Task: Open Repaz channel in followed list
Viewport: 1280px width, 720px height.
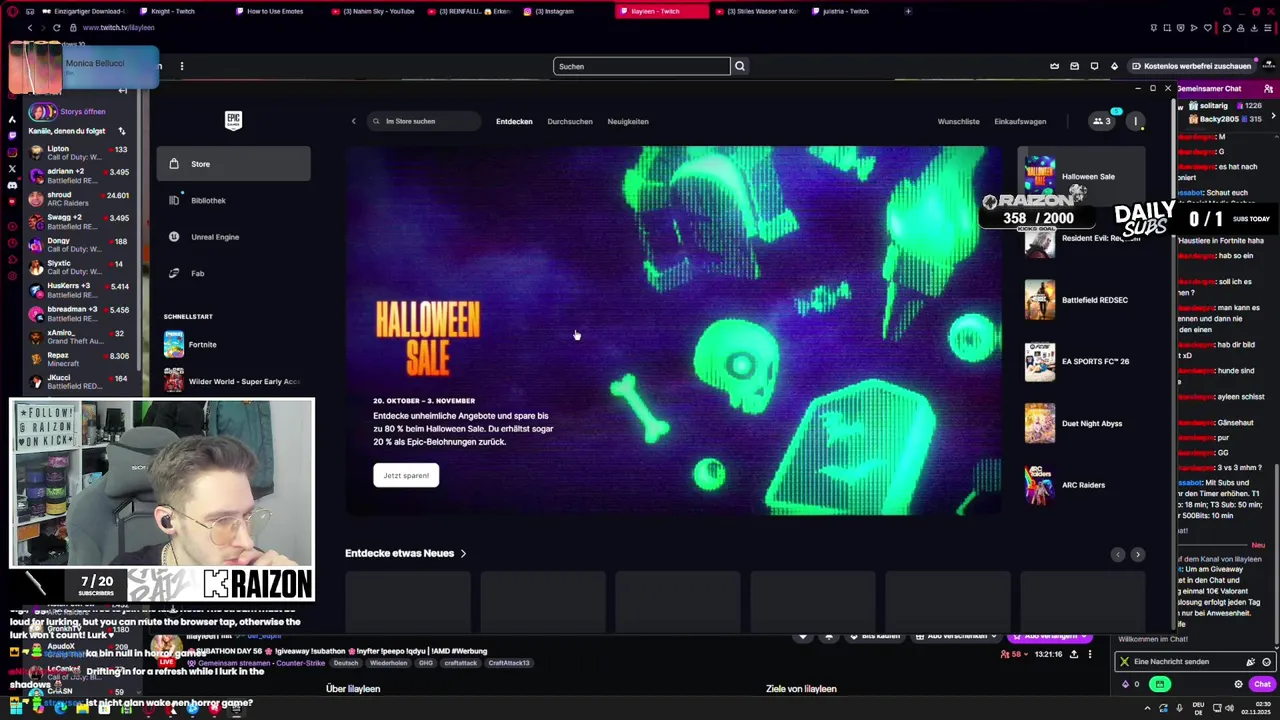Action: click(x=80, y=359)
